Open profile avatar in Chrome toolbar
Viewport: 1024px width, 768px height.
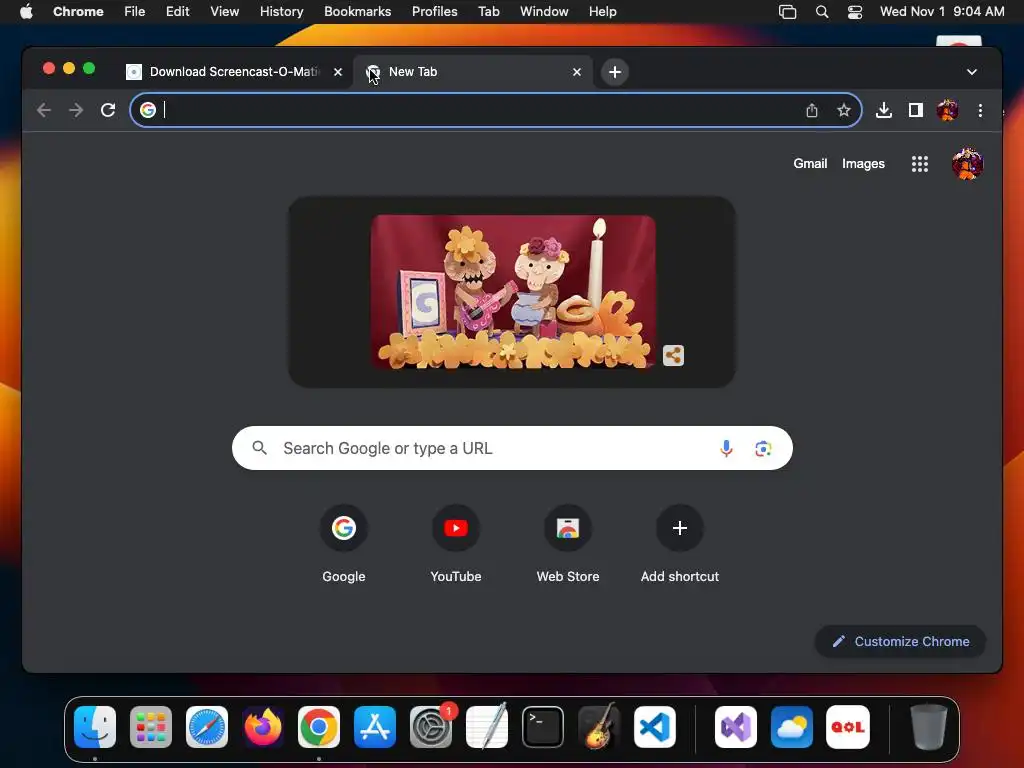[948, 110]
